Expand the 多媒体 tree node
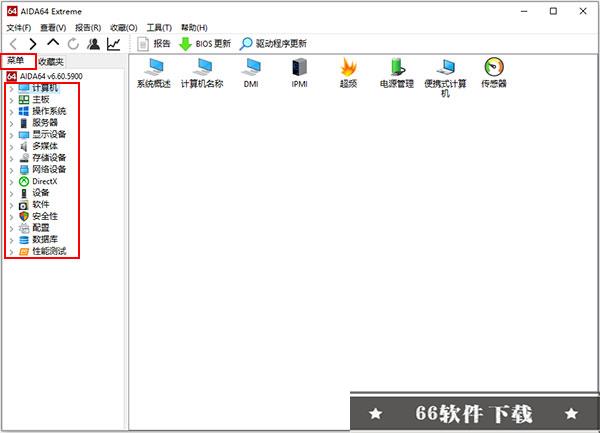This screenshot has height=433, width=600. click(x=11, y=147)
